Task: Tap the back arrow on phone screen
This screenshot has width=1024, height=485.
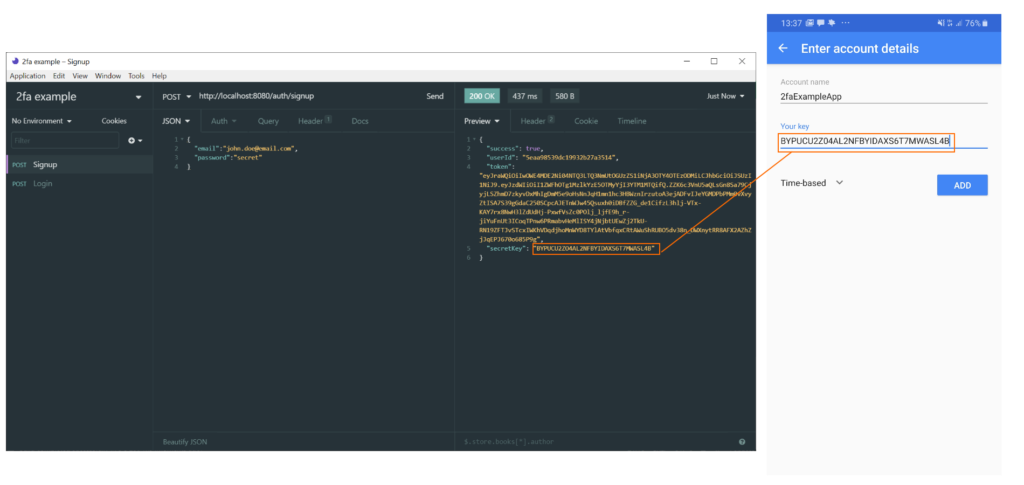Action: (782, 48)
